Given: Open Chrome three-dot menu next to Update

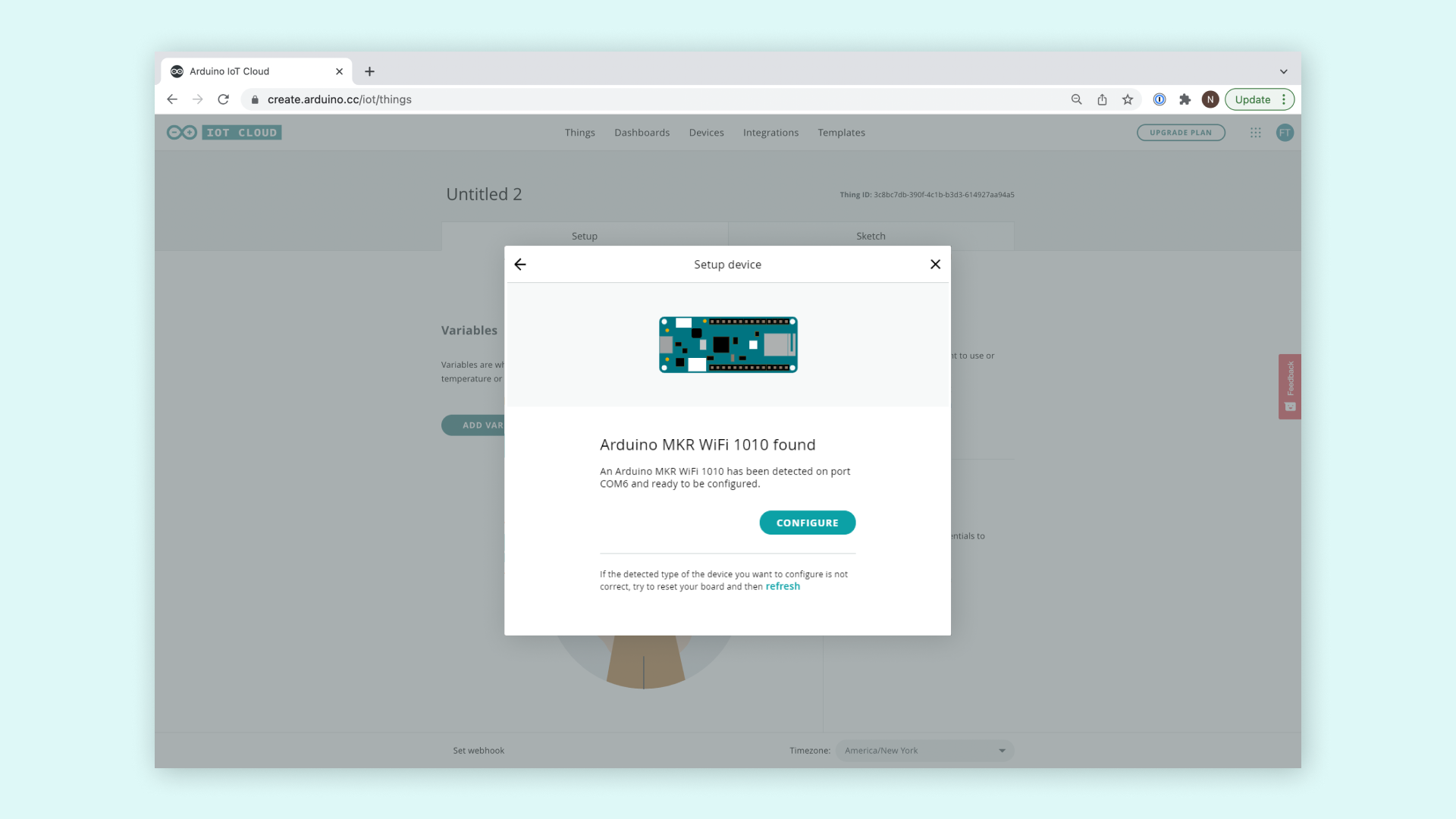Looking at the screenshot, I should click(1284, 99).
